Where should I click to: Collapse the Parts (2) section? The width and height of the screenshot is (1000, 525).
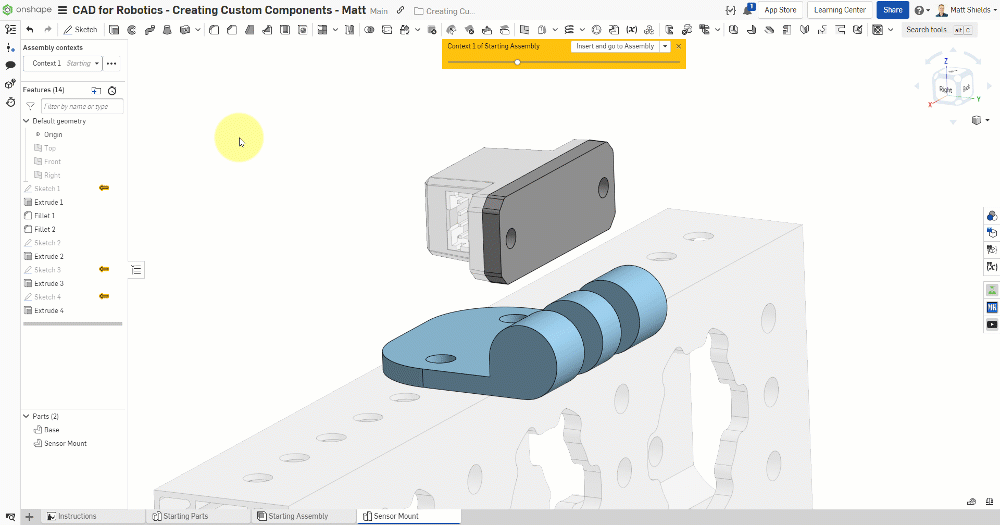tap(26, 416)
